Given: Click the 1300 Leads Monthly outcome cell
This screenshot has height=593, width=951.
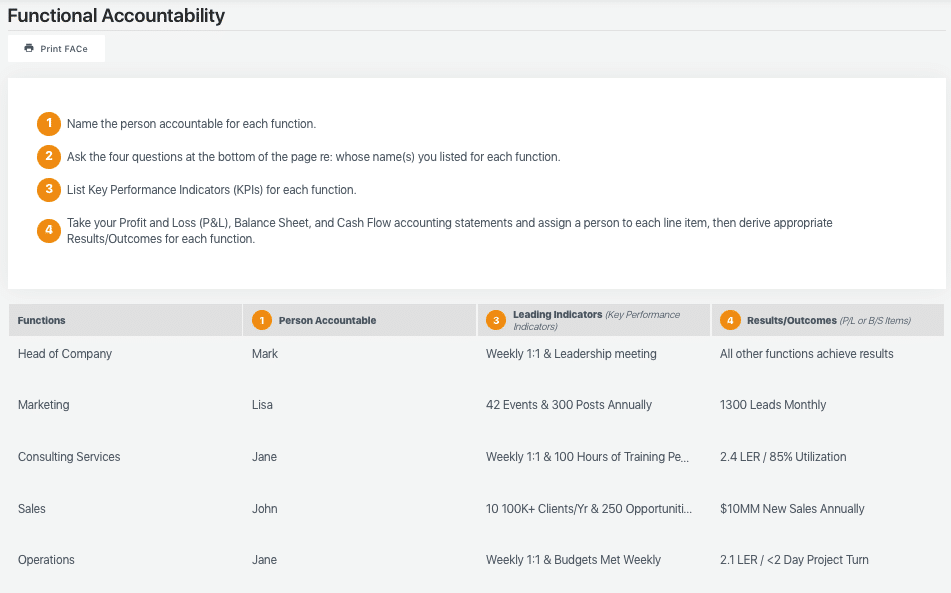Looking at the screenshot, I should [773, 404].
